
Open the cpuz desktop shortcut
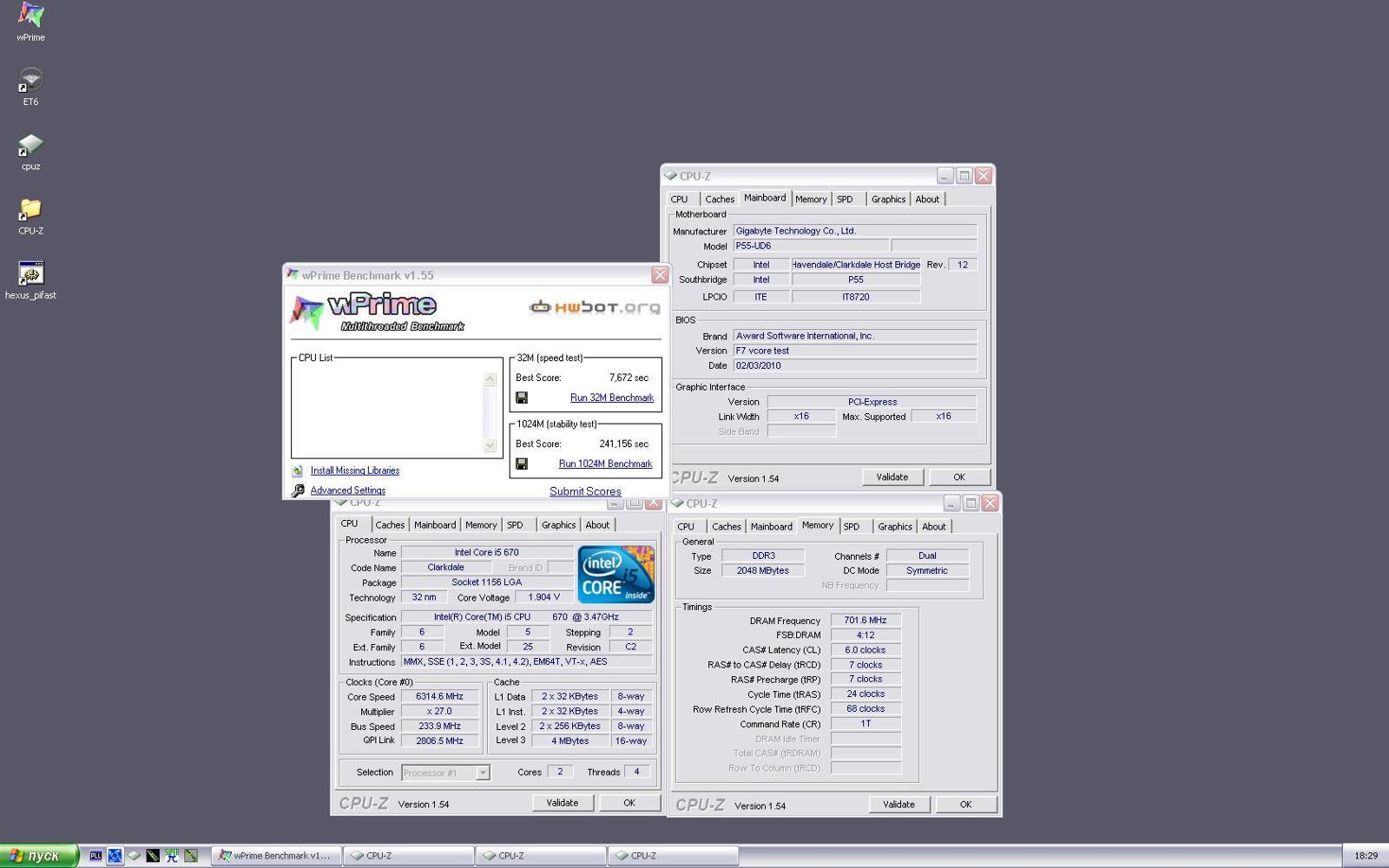point(30,151)
